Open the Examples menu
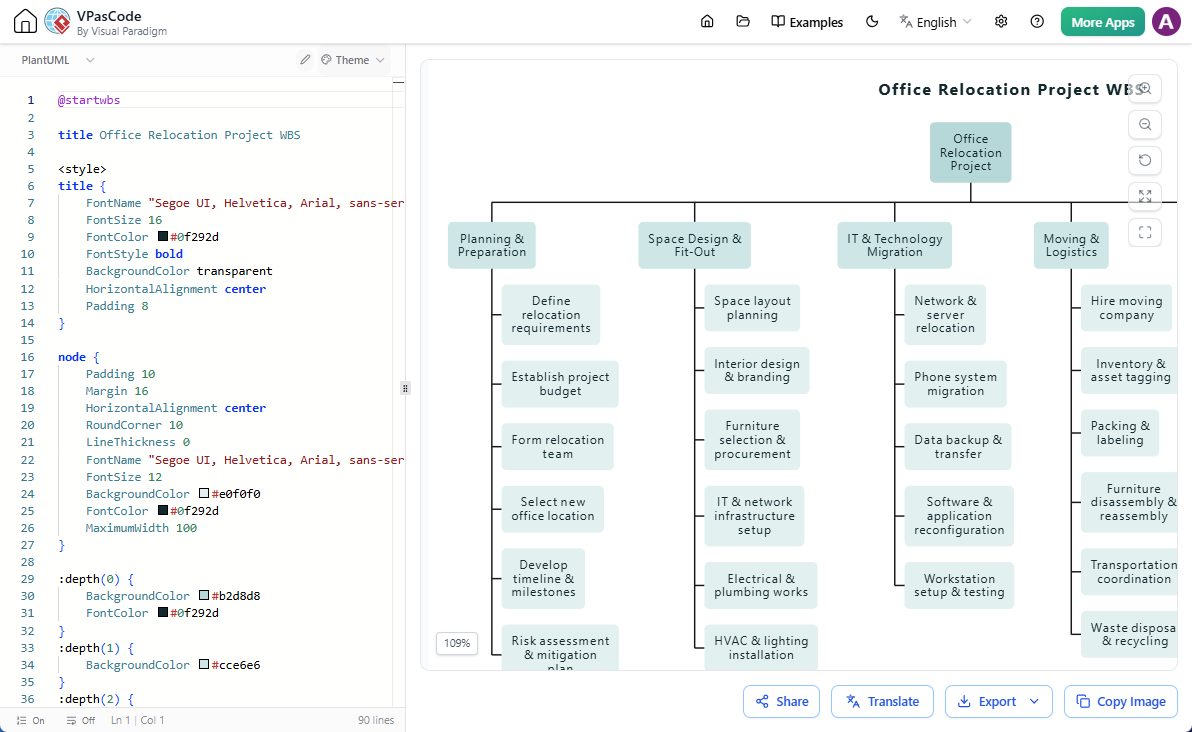 (807, 22)
